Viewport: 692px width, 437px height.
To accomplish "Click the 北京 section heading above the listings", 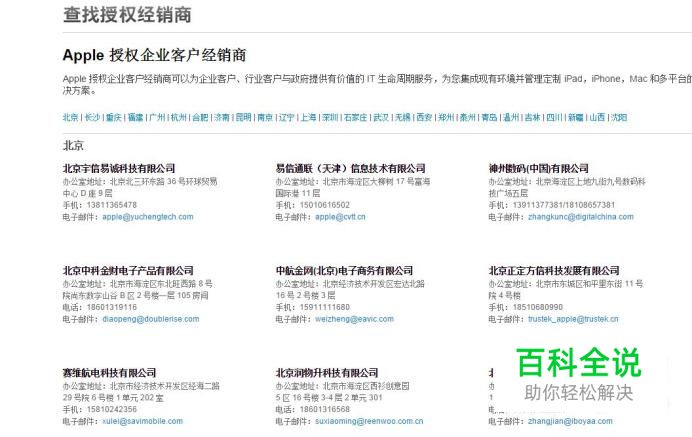I will point(73,146).
